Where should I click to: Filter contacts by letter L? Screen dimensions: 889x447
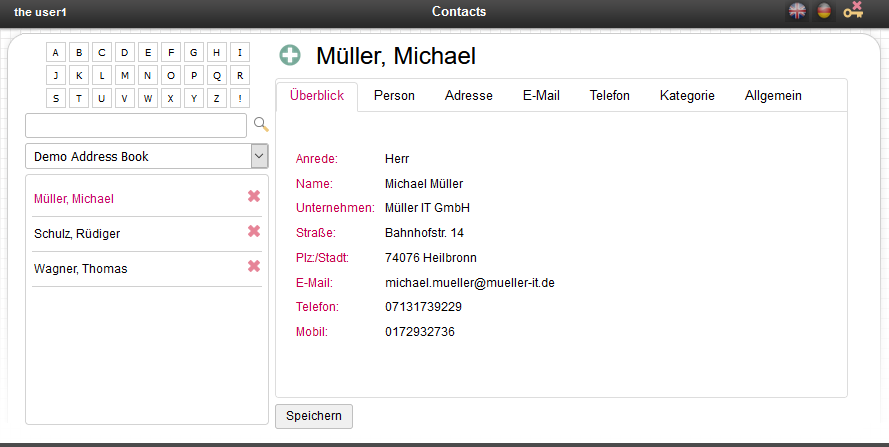pos(101,75)
